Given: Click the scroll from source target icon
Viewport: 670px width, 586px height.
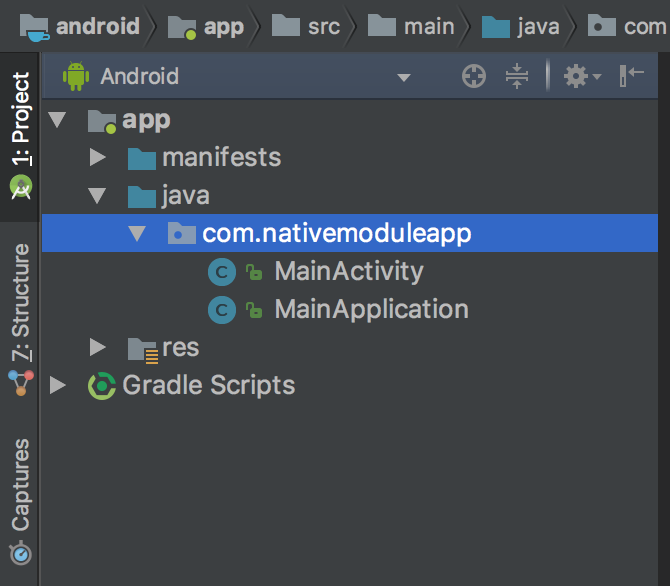Looking at the screenshot, I should (x=474, y=76).
